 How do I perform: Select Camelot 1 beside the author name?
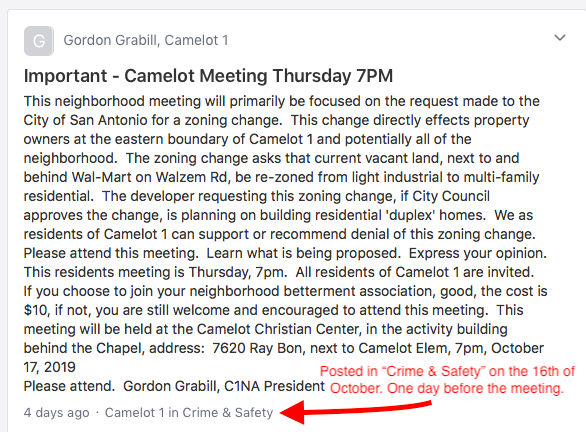click(196, 40)
